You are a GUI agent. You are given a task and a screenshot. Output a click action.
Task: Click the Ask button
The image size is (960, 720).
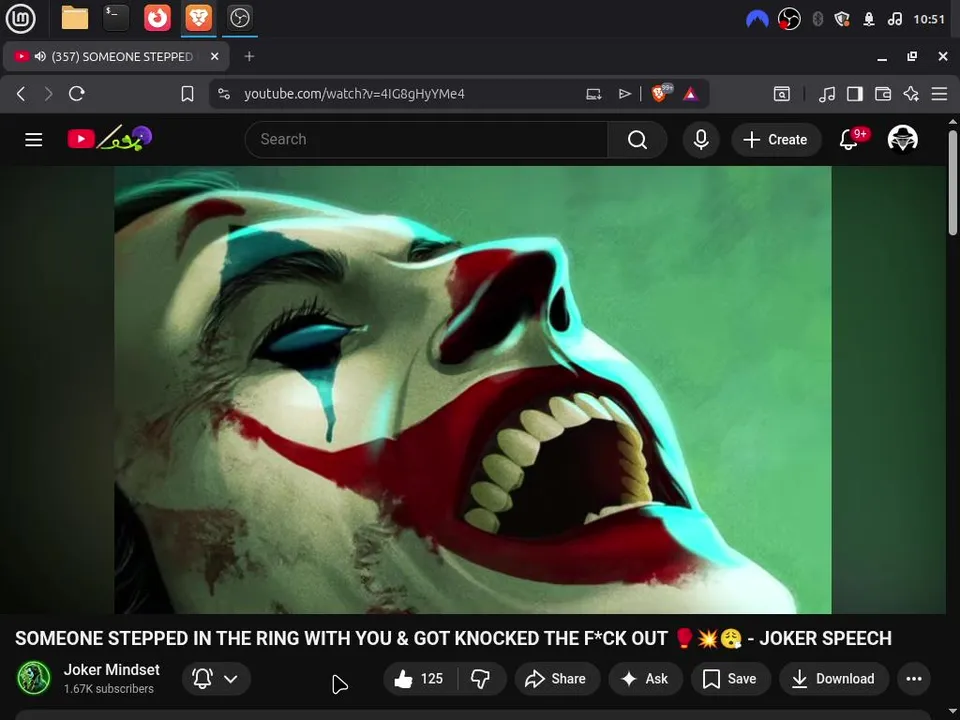[x=645, y=679]
